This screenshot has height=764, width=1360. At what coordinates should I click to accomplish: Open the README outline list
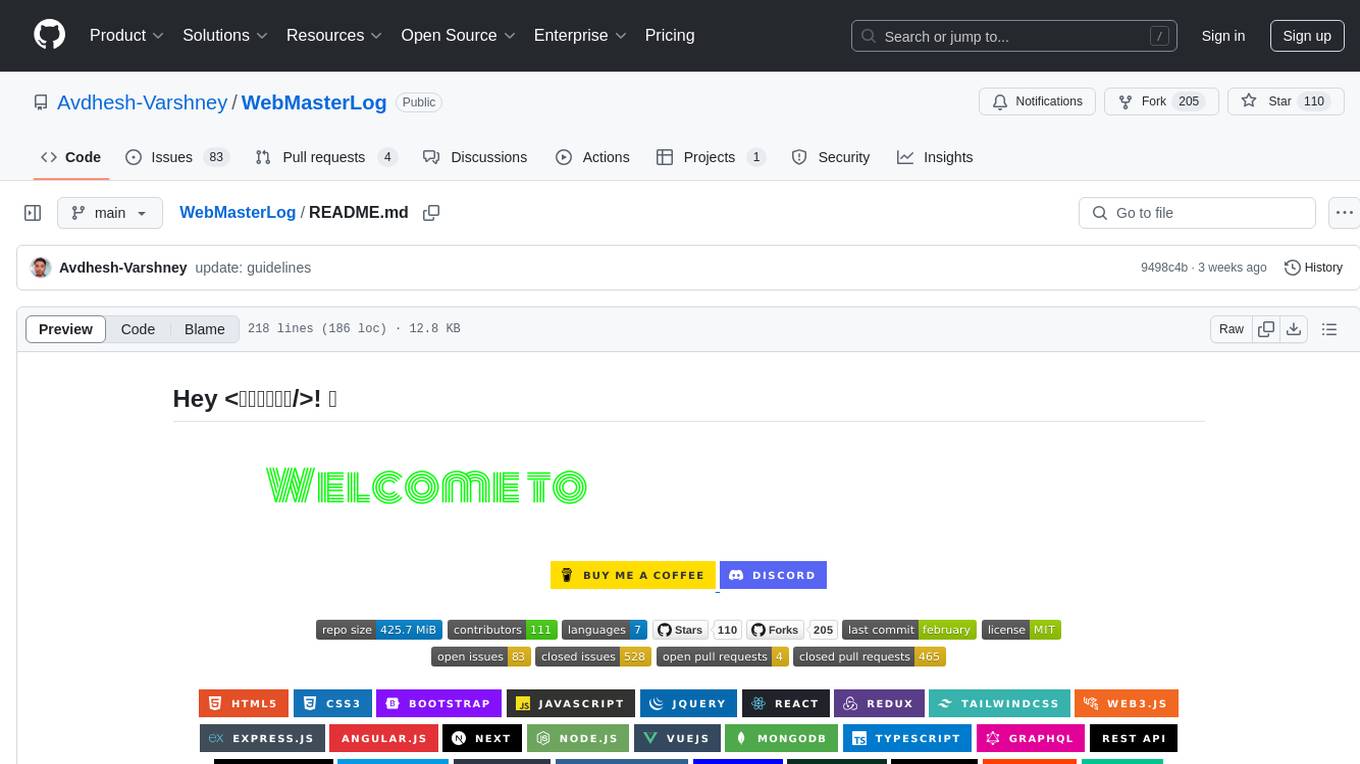click(1329, 329)
